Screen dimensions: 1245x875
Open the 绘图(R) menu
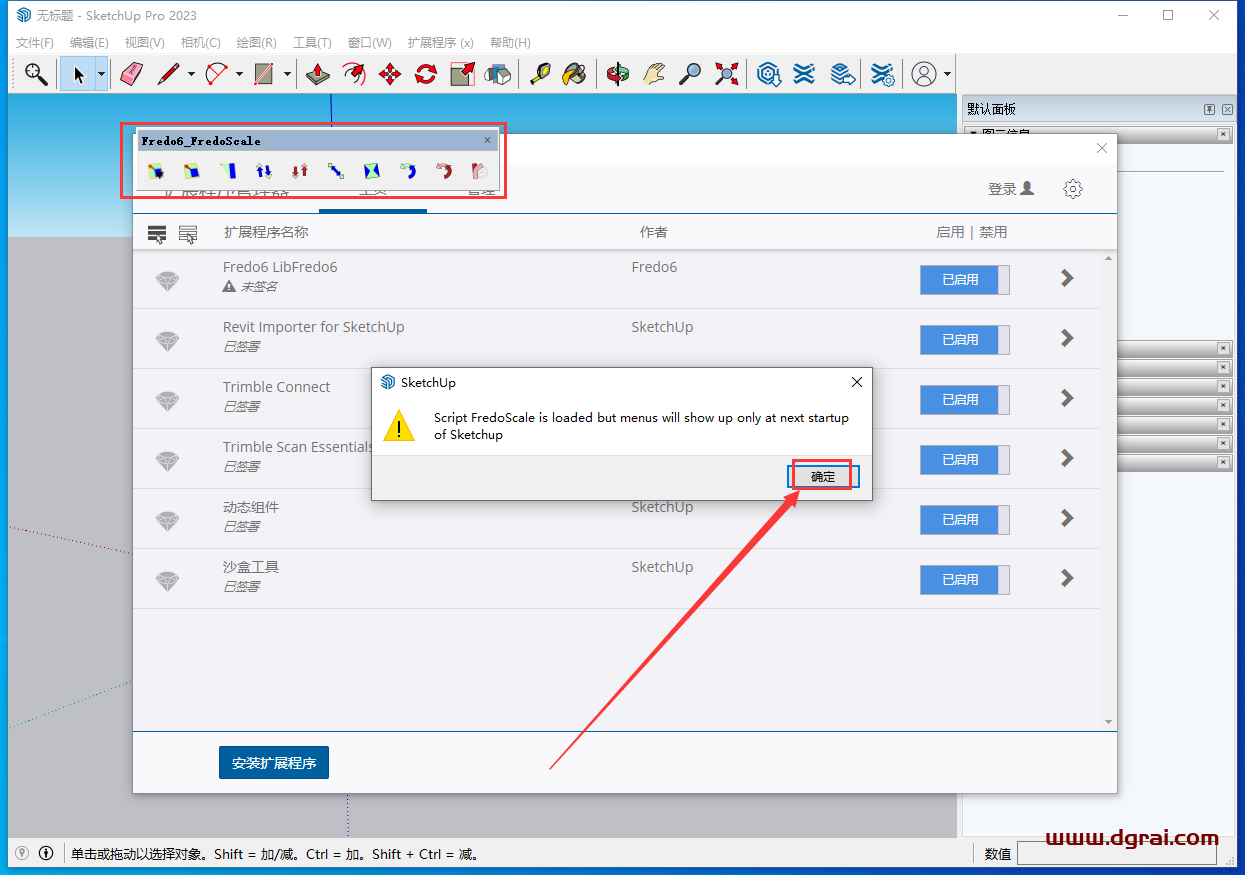[257, 43]
